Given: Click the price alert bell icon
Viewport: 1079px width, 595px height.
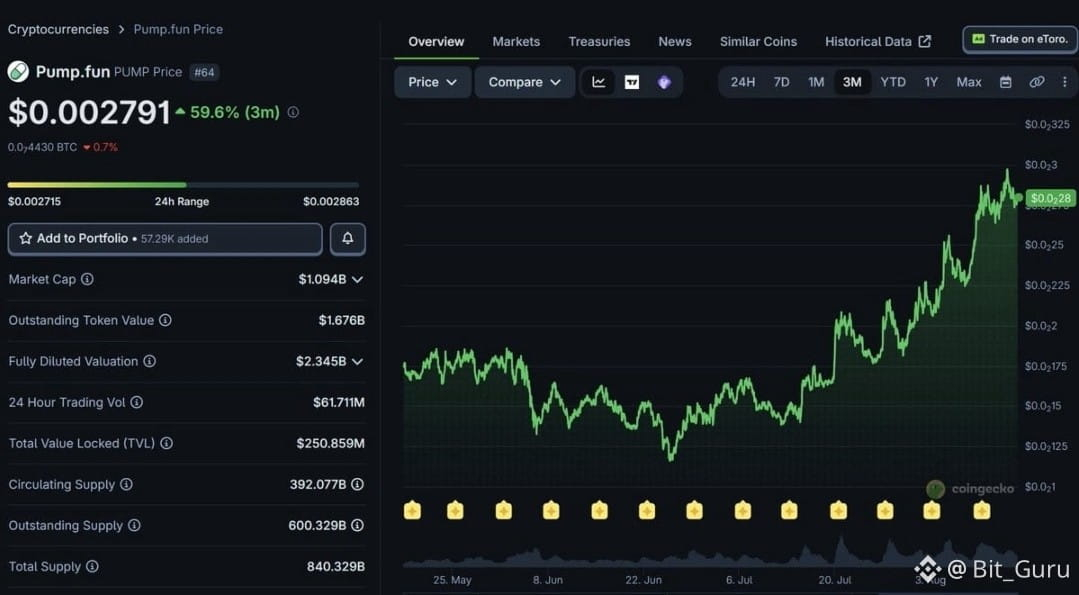Looking at the screenshot, I should click(348, 239).
